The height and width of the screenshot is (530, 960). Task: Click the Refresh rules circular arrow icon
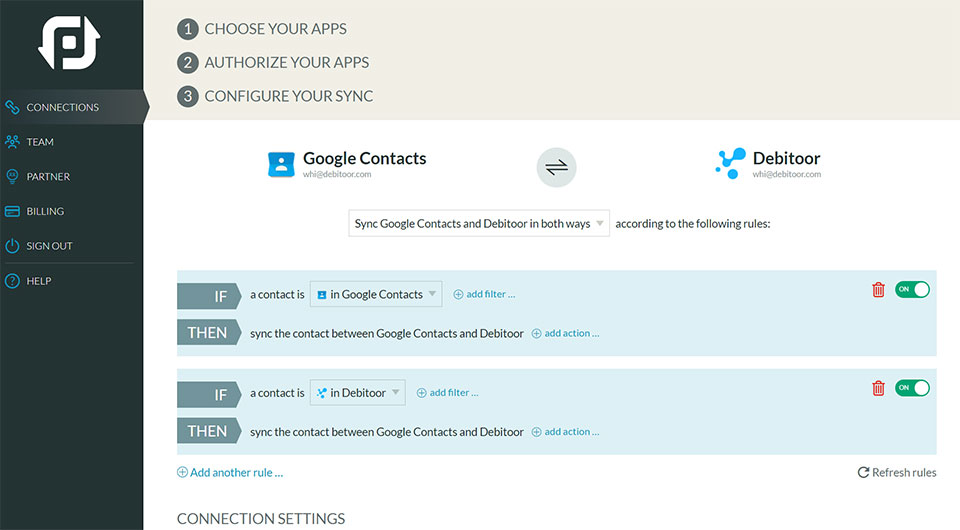[863, 472]
